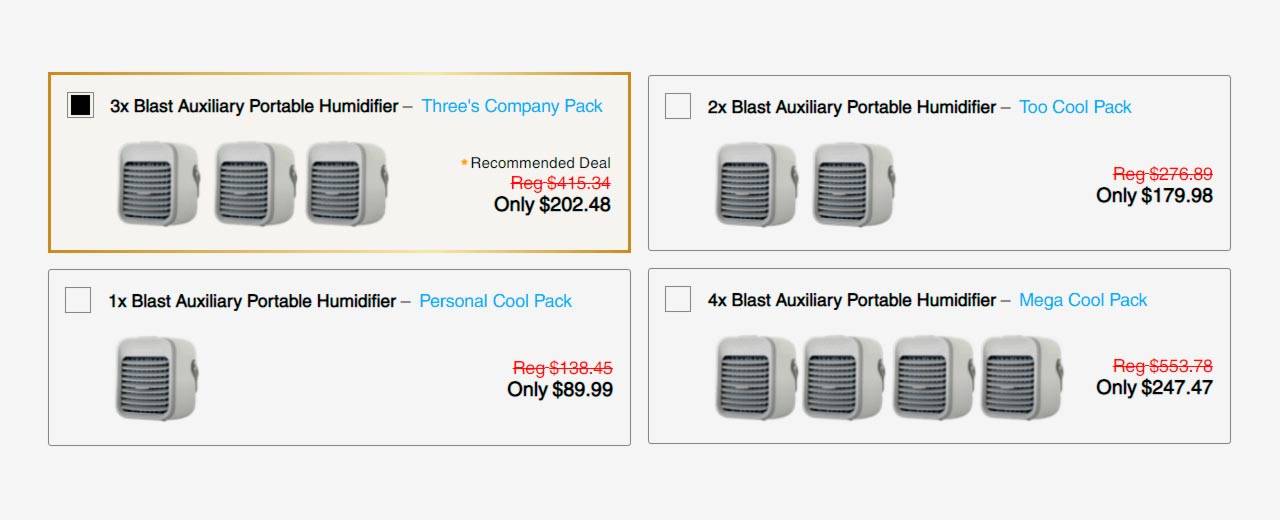
Task: Click the Only $247.47 price
Action: point(1154,388)
